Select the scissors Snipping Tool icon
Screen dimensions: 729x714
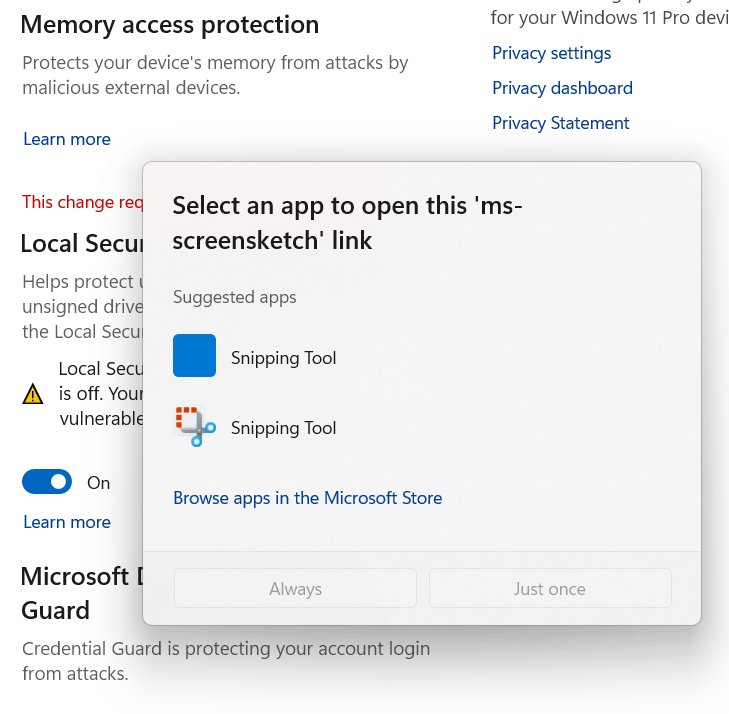(195, 426)
